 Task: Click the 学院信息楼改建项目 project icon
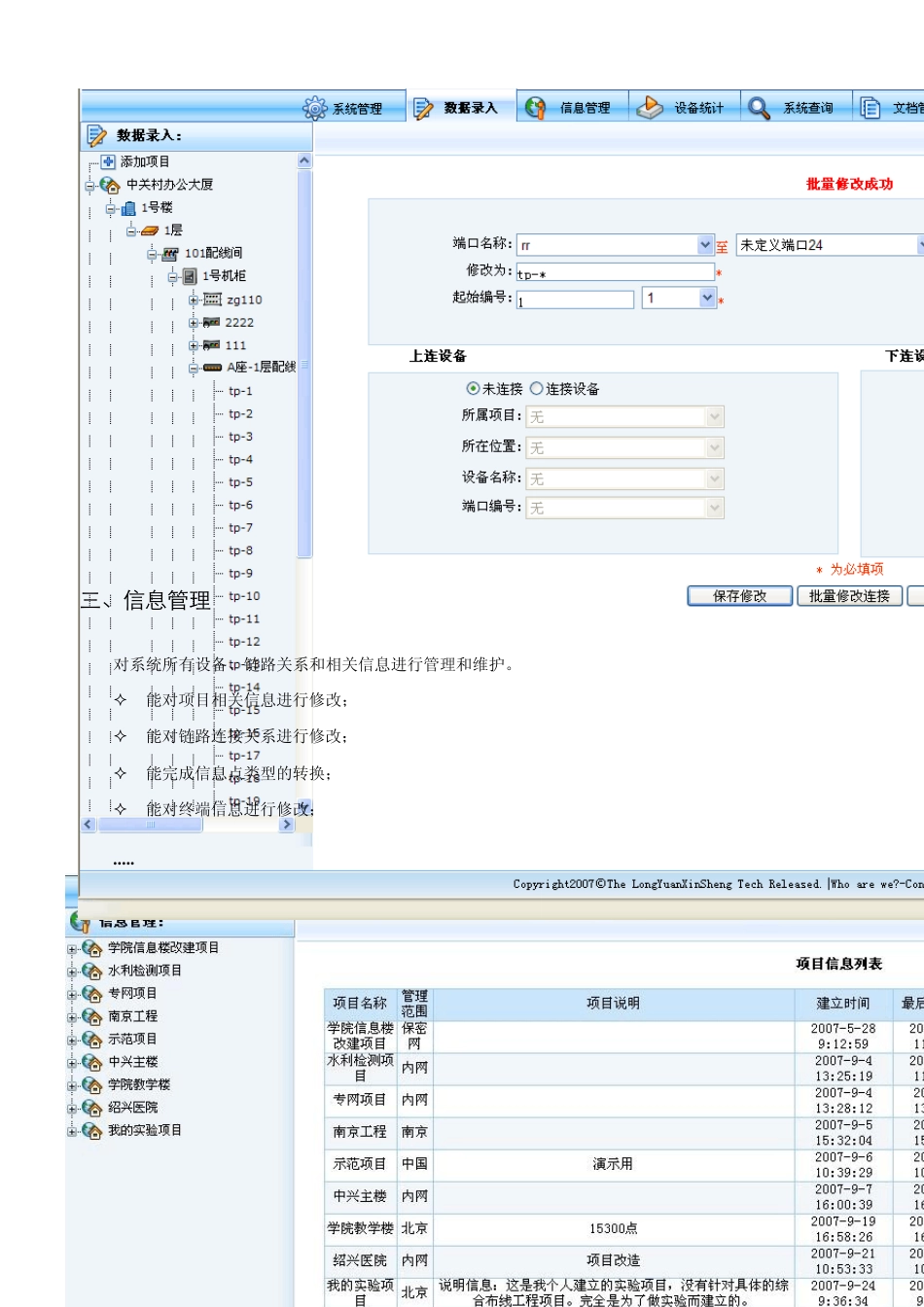[x=92, y=948]
